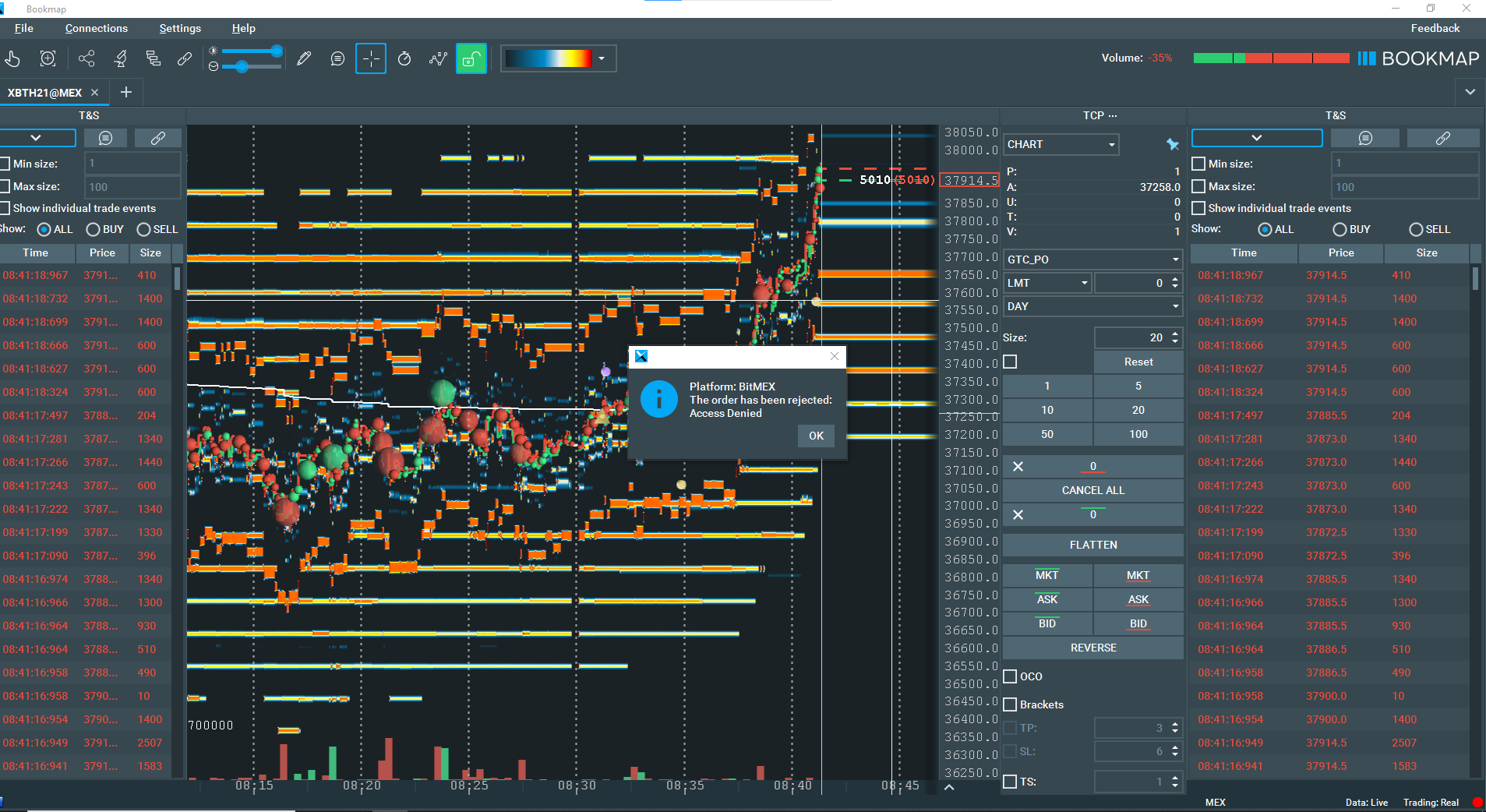Screen dimensions: 1486x812
Task: Open the CHART dropdown in TCP panel
Action: [x=1061, y=144]
